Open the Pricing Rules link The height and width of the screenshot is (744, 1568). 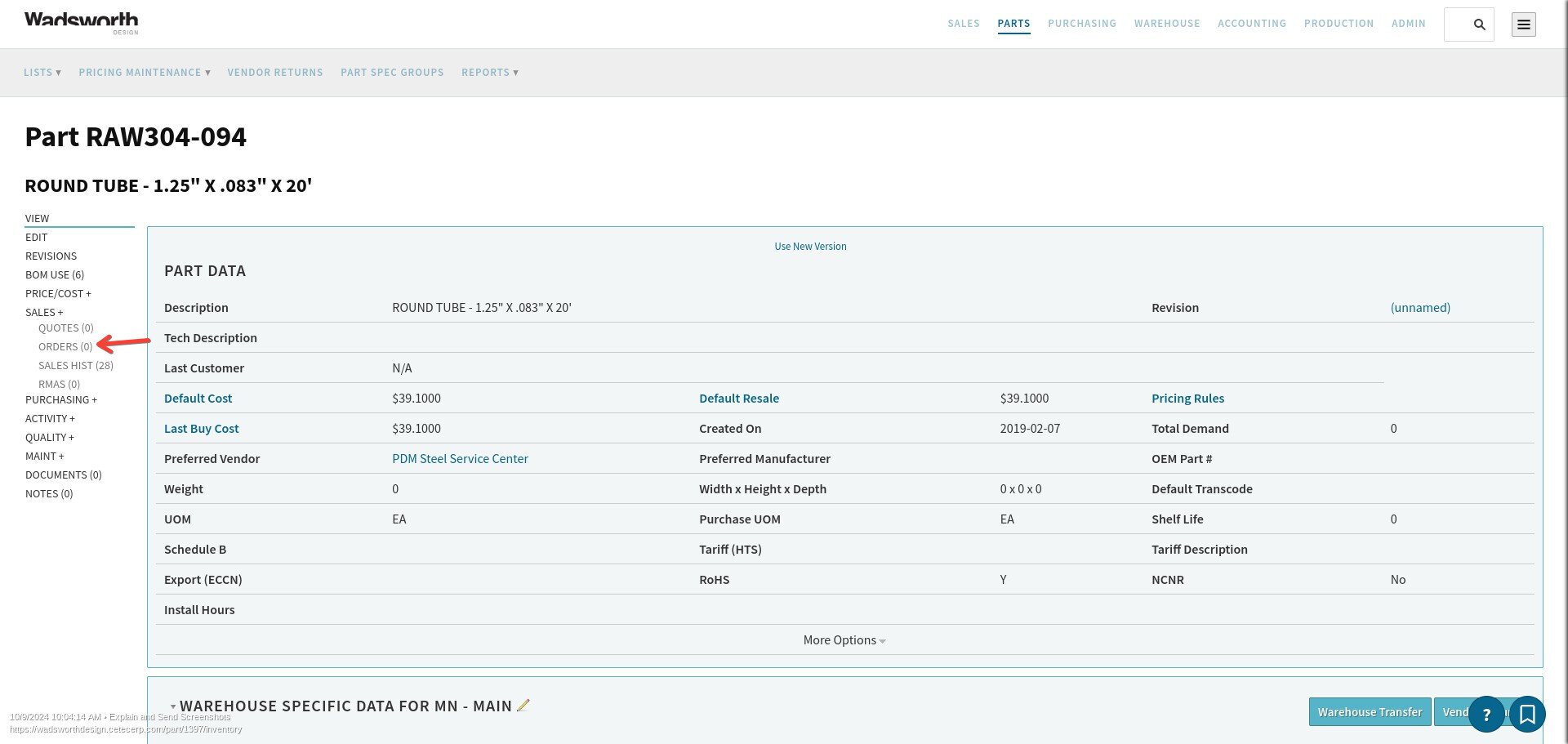pos(1187,399)
